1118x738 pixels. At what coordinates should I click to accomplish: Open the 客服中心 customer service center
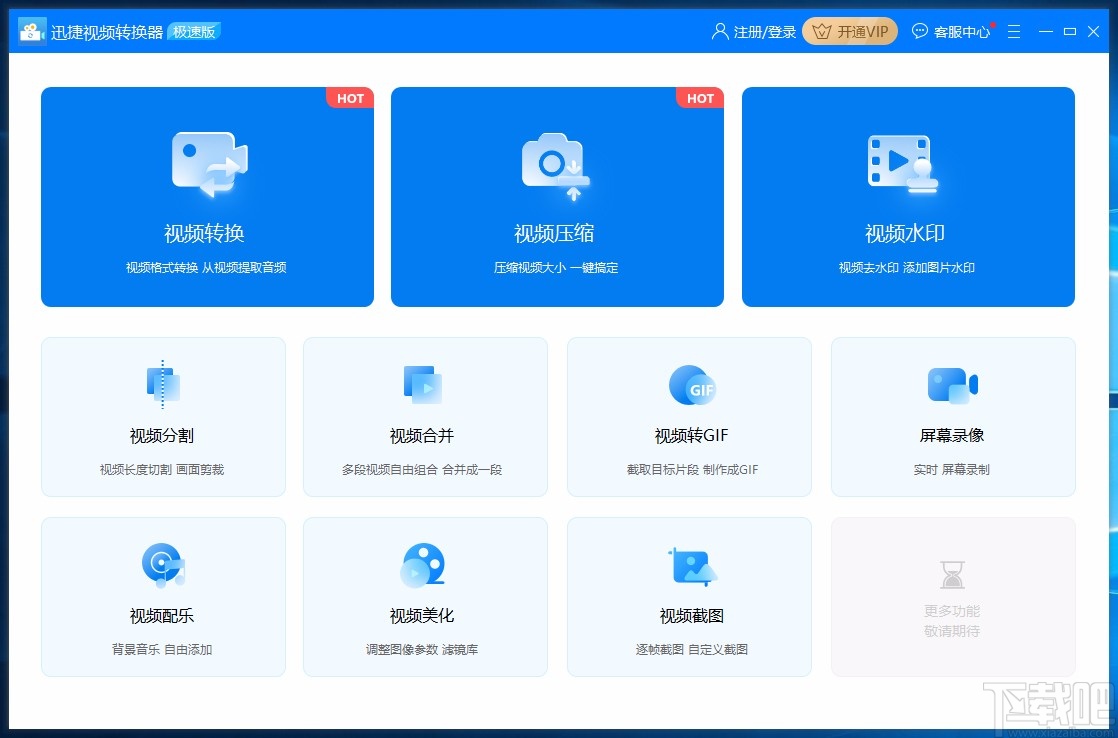pos(960,31)
